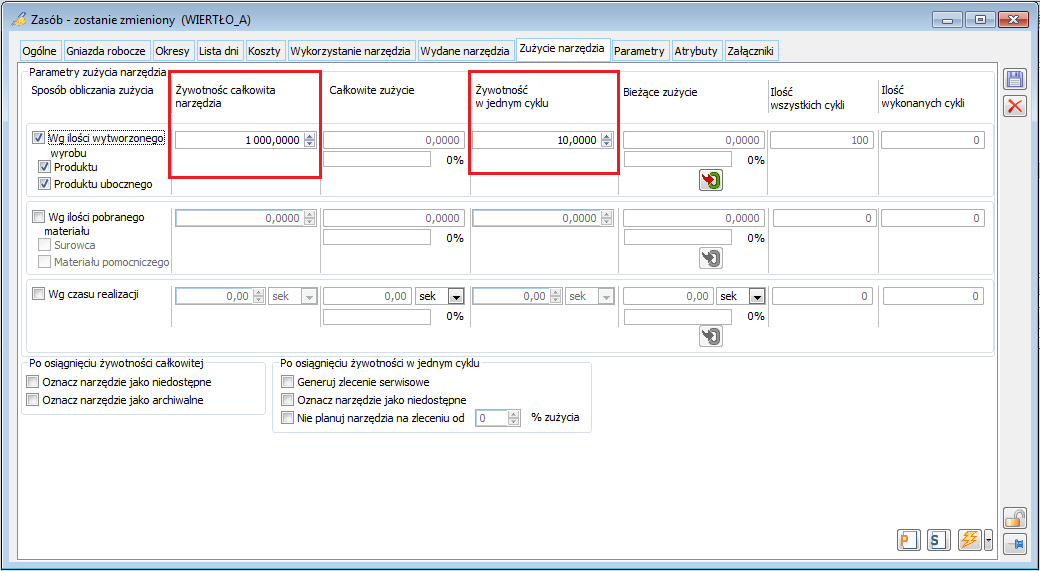
Task: Click total wear progress bar in time row
Action: [x=377, y=316]
